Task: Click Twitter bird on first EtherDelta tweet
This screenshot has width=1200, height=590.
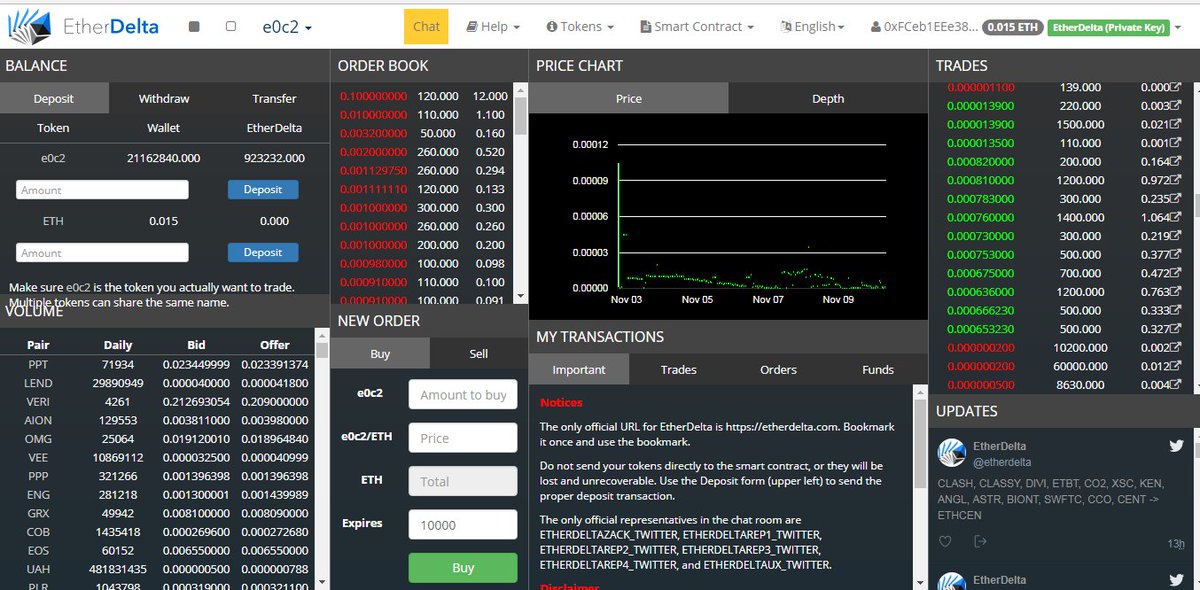Action: tap(1176, 445)
